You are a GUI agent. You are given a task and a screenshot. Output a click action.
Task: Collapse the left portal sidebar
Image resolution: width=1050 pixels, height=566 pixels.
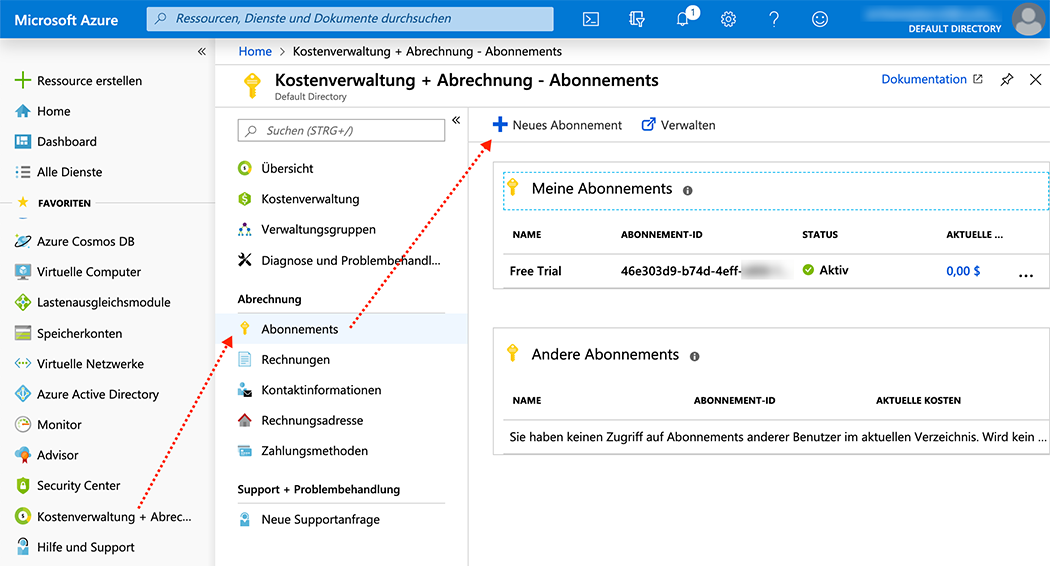point(202,52)
